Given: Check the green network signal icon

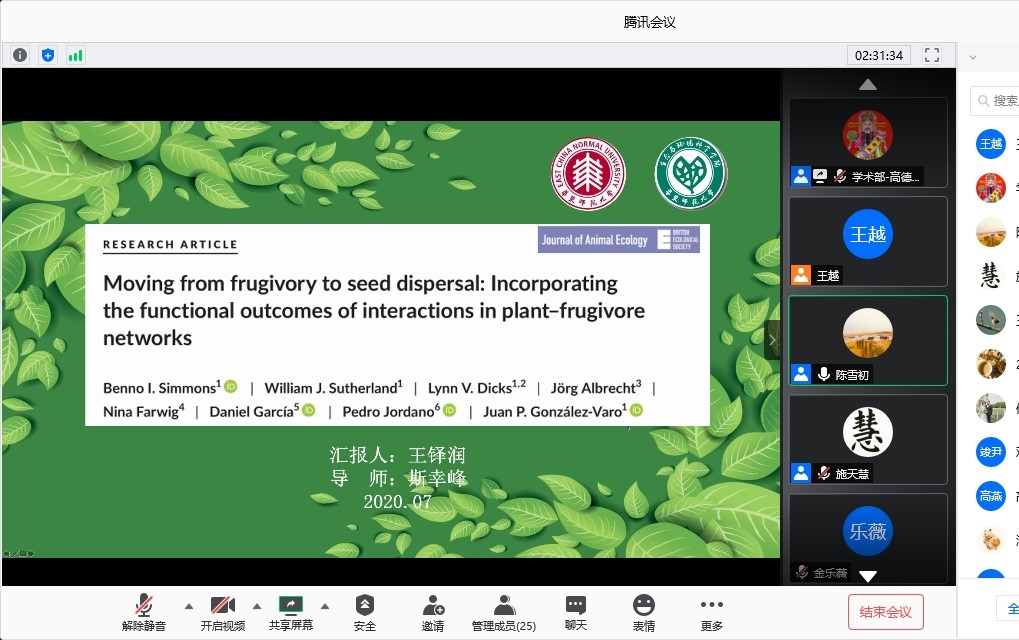Looking at the screenshot, I should (76, 55).
